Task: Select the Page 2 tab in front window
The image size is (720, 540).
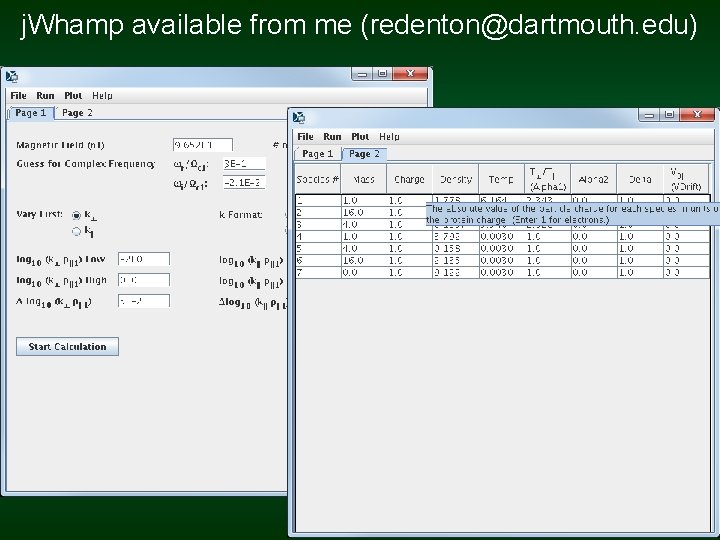Action: (365, 154)
